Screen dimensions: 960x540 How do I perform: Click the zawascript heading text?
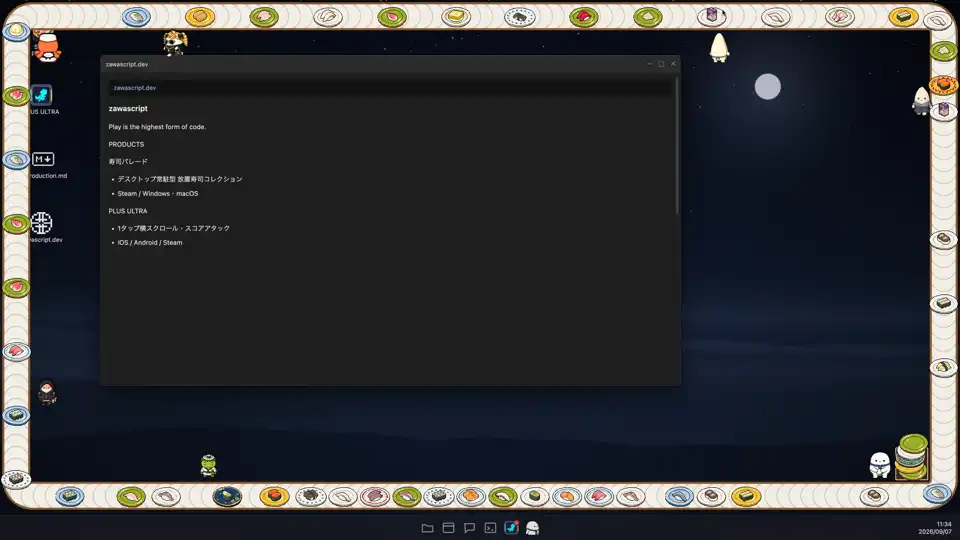click(x=128, y=108)
